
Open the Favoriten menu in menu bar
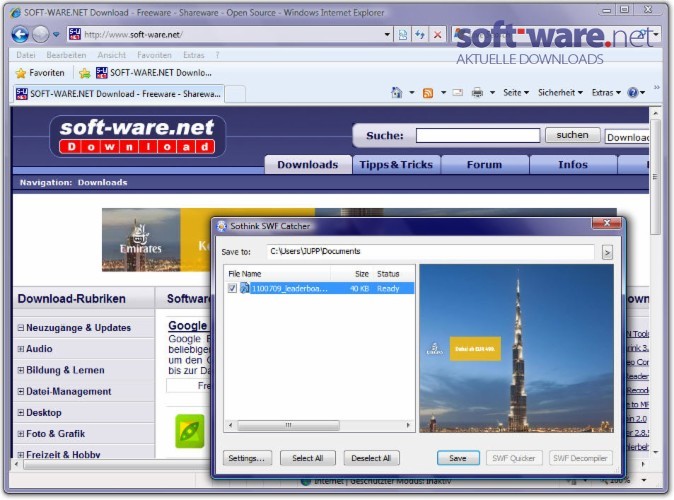[x=154, y=55]
